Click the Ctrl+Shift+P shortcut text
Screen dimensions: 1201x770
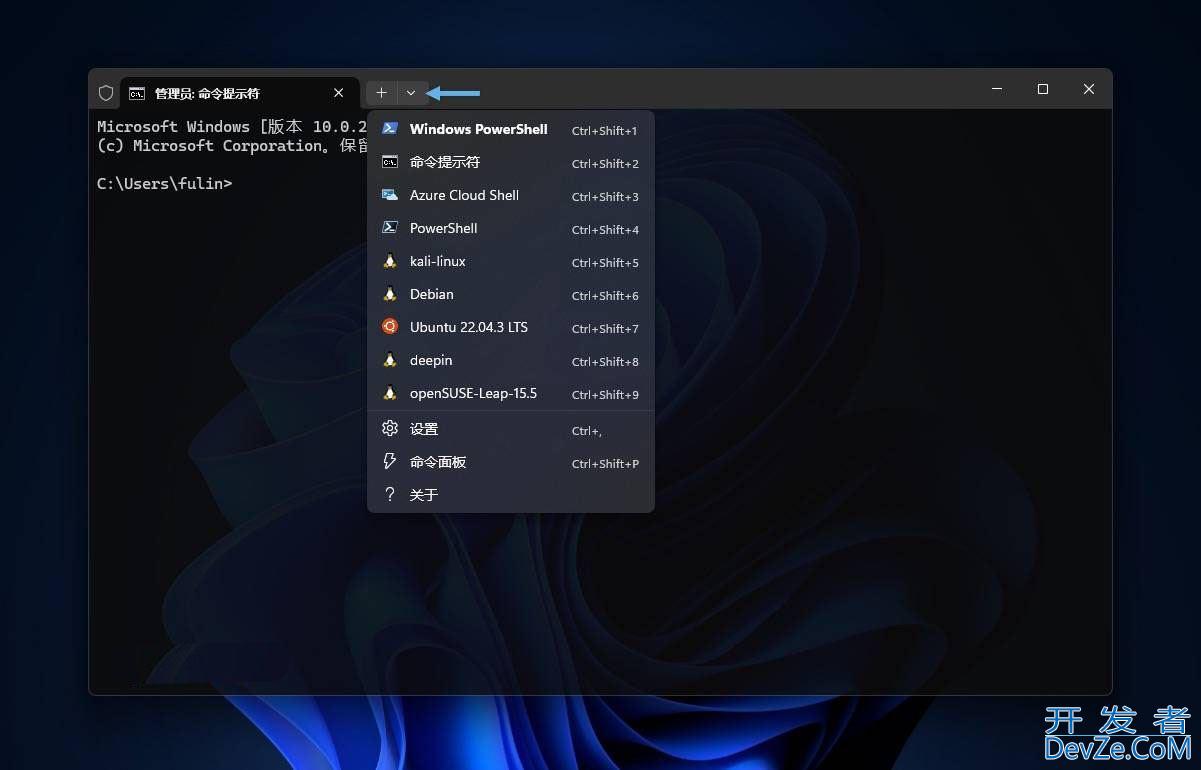[605, 463]
